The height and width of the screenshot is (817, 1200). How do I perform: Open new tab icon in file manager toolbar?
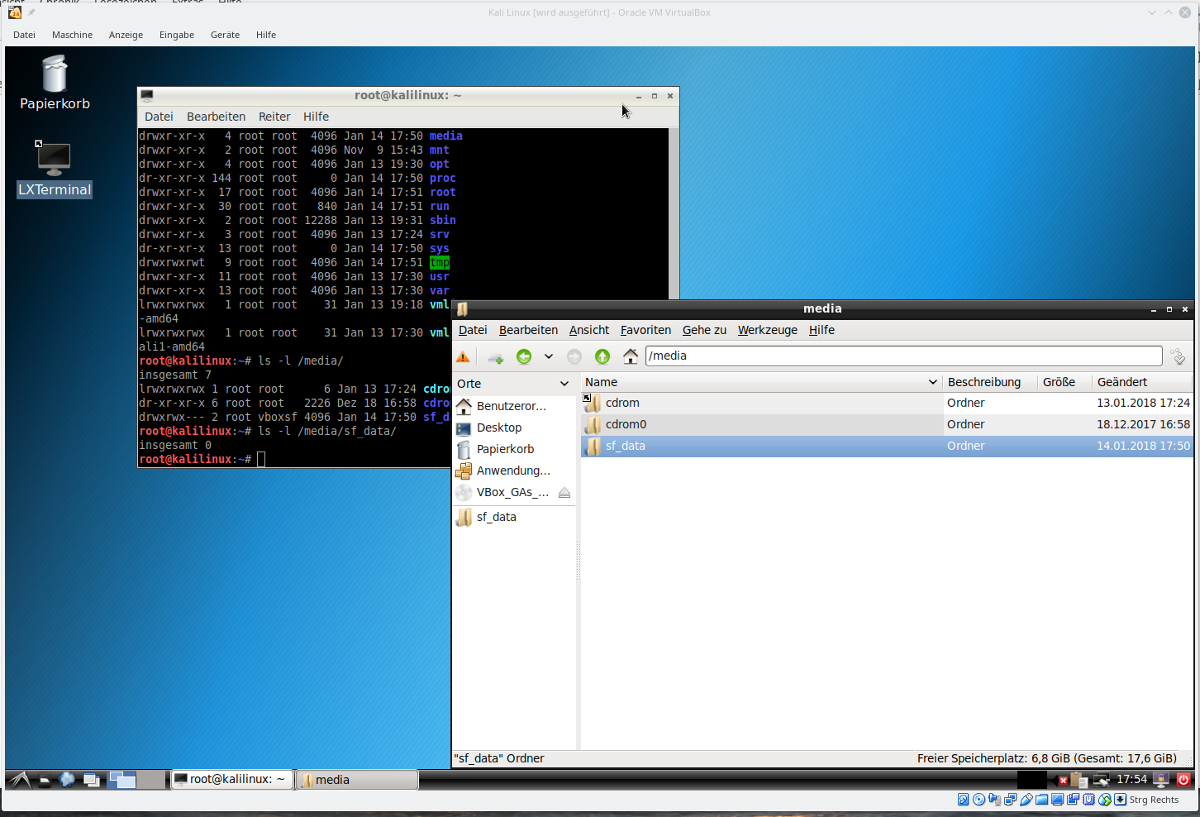(x=495, y=356)
